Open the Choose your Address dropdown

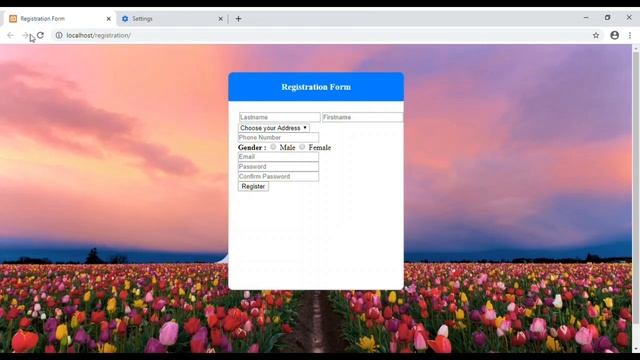[x=274, y=128]
